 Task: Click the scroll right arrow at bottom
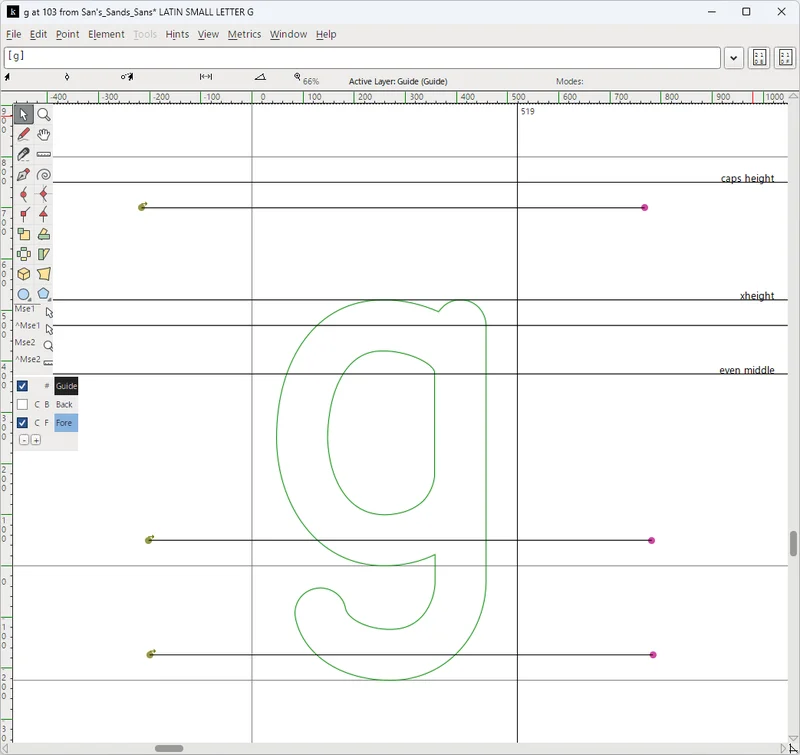click(783, 748)
